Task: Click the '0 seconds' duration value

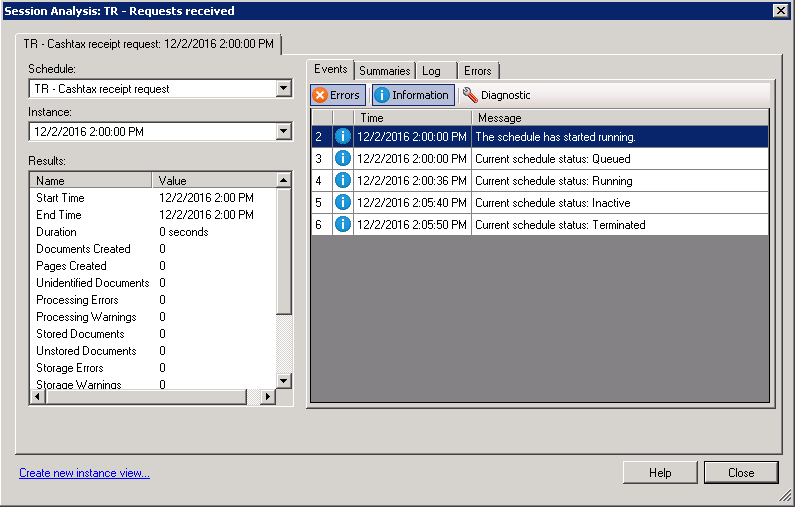Action: 184,232
